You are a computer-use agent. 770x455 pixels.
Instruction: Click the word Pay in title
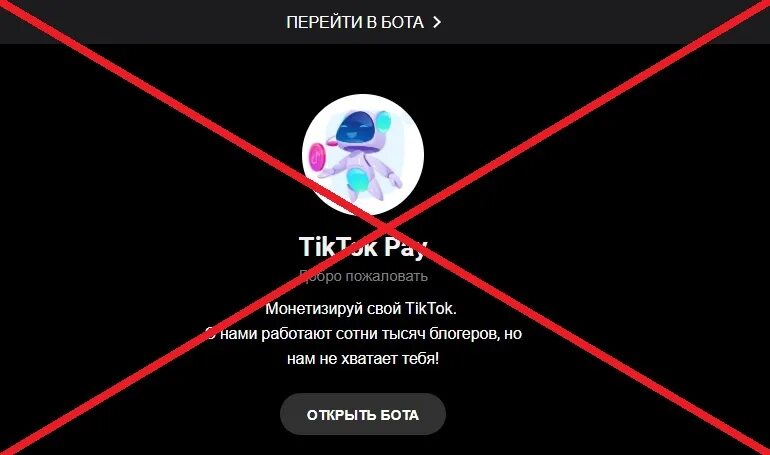pos(406,247)
